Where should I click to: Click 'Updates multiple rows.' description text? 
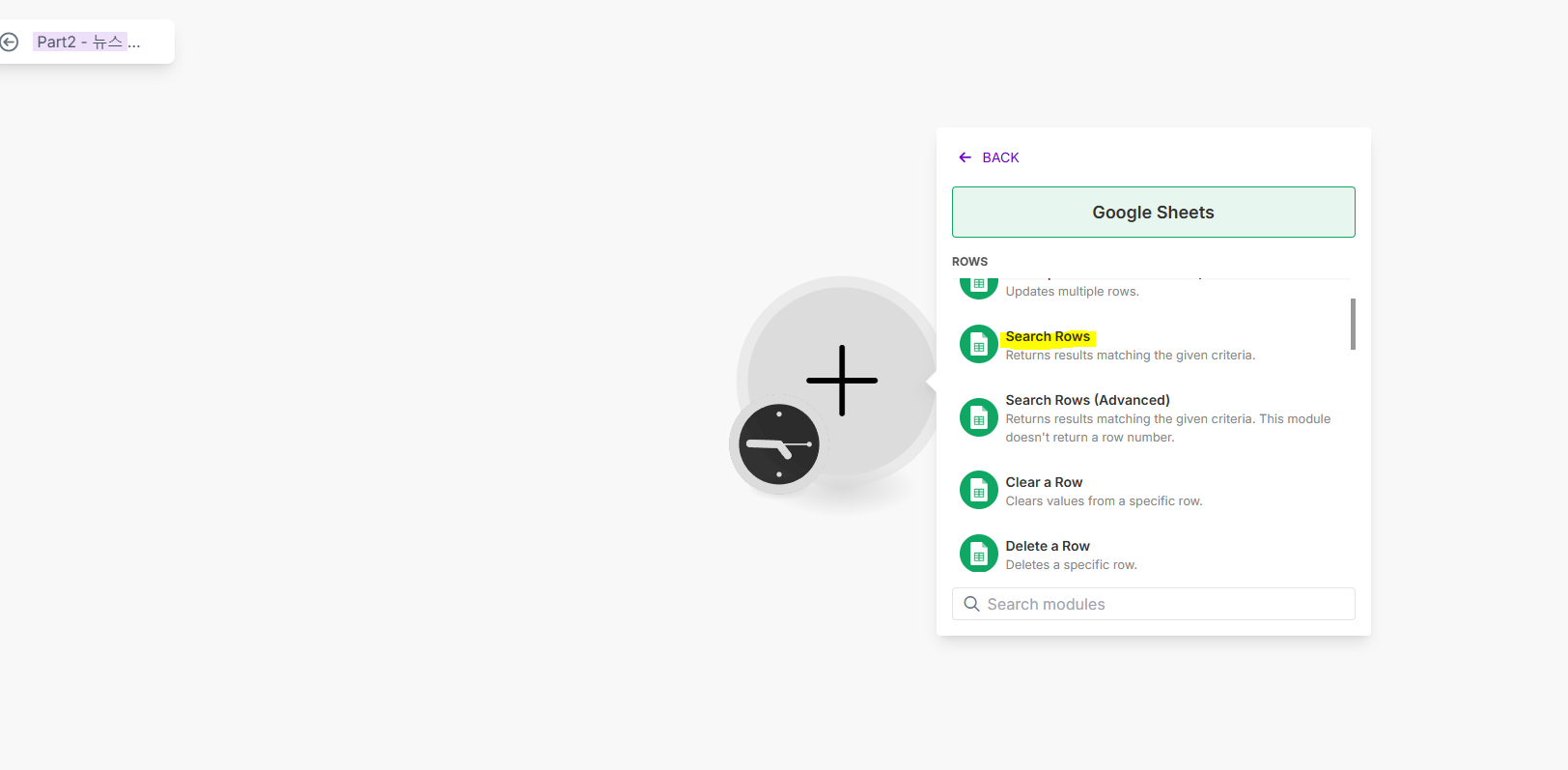pos(1072,292)
